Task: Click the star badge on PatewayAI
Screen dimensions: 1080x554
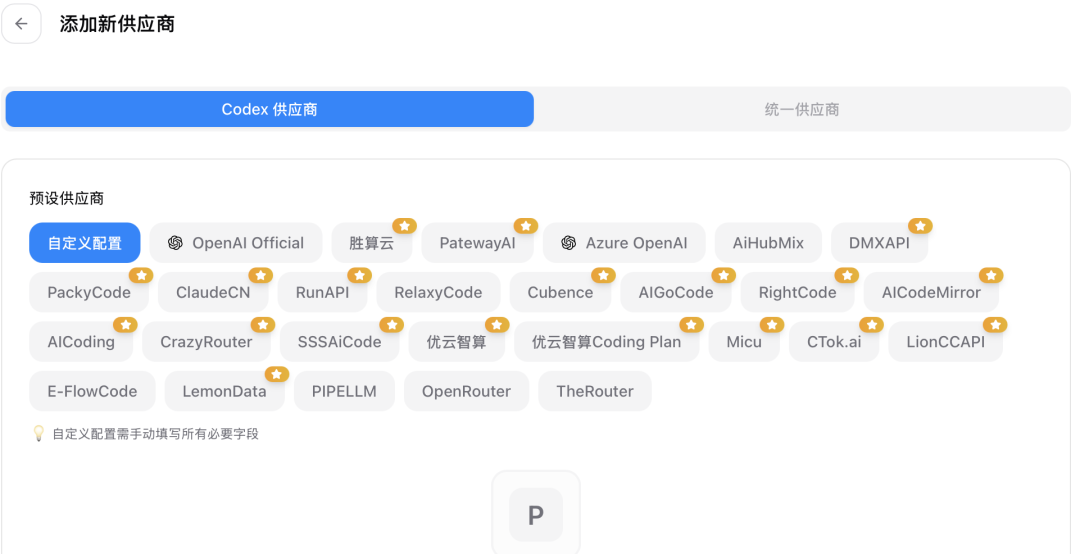Action: (526, 225)
